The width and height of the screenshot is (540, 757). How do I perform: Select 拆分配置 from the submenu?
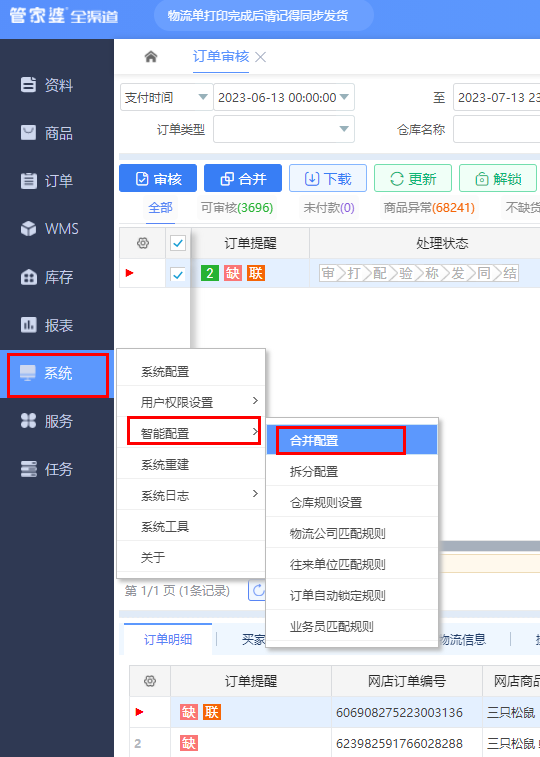pos(352,471)
